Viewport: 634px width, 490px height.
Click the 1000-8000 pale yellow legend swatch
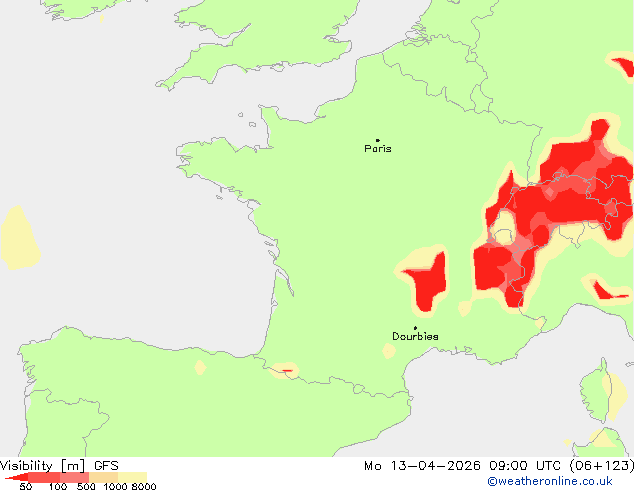pos(132,477)
